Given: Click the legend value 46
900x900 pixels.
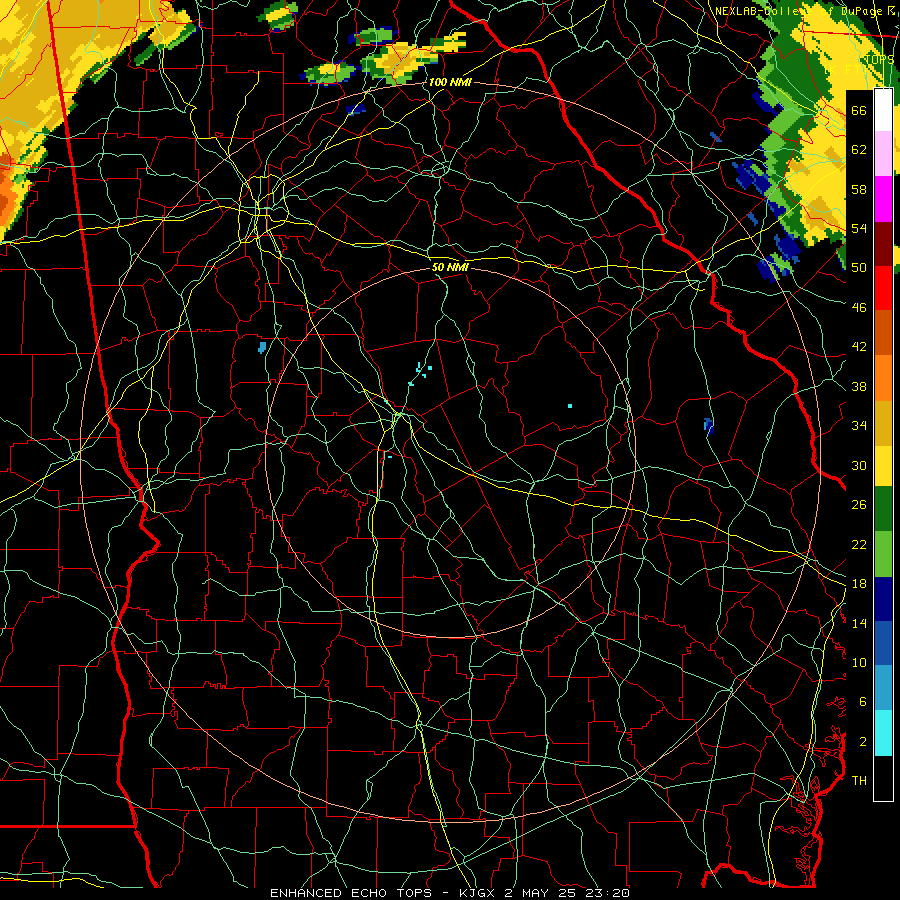Looking at the screenshot, I should (x=859, y=308).
